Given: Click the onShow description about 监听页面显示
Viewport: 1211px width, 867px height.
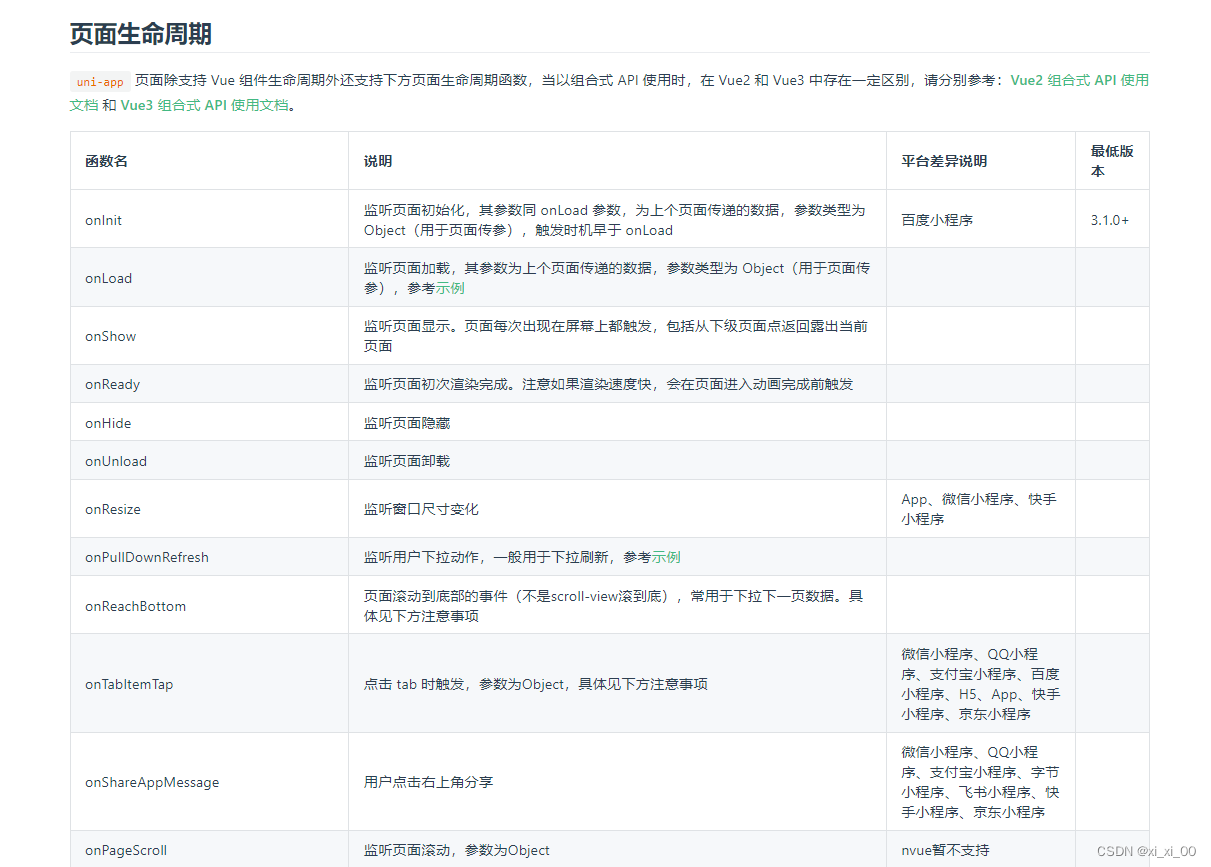Looking at the screenshot, I should pyautogui.click(x=616, y=336).
